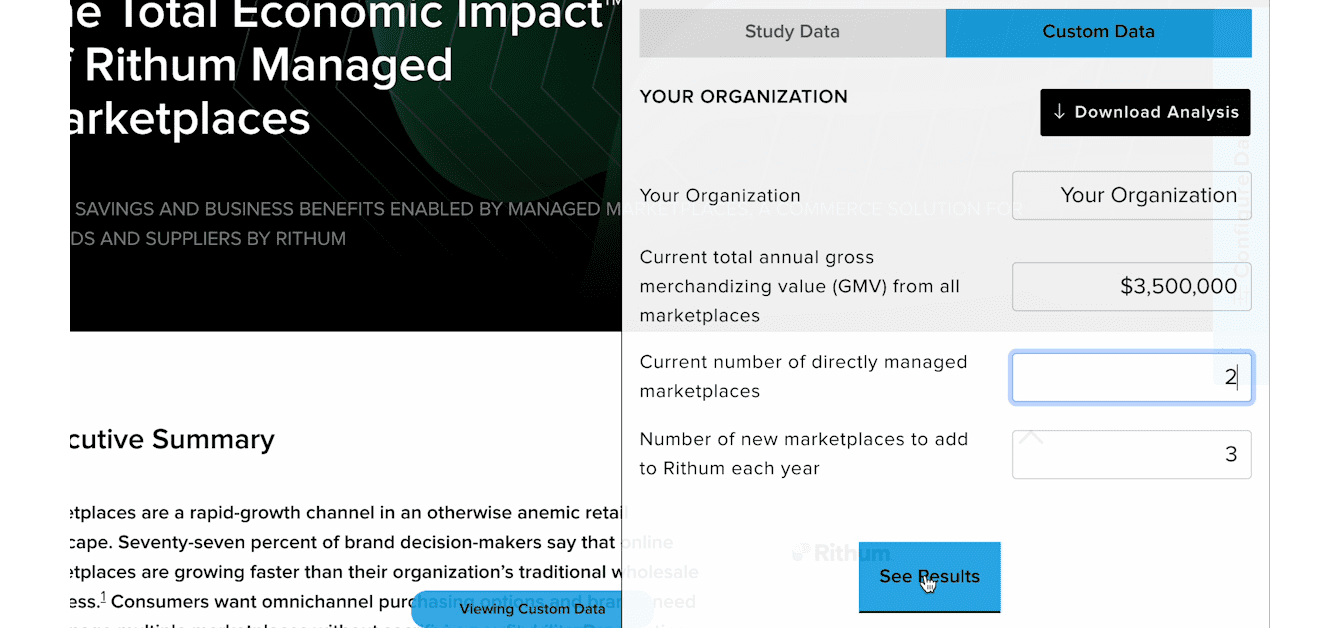Click the marketplaces to add field showing 3
The image size is (1340, 628).
[x=1131, y=454]
